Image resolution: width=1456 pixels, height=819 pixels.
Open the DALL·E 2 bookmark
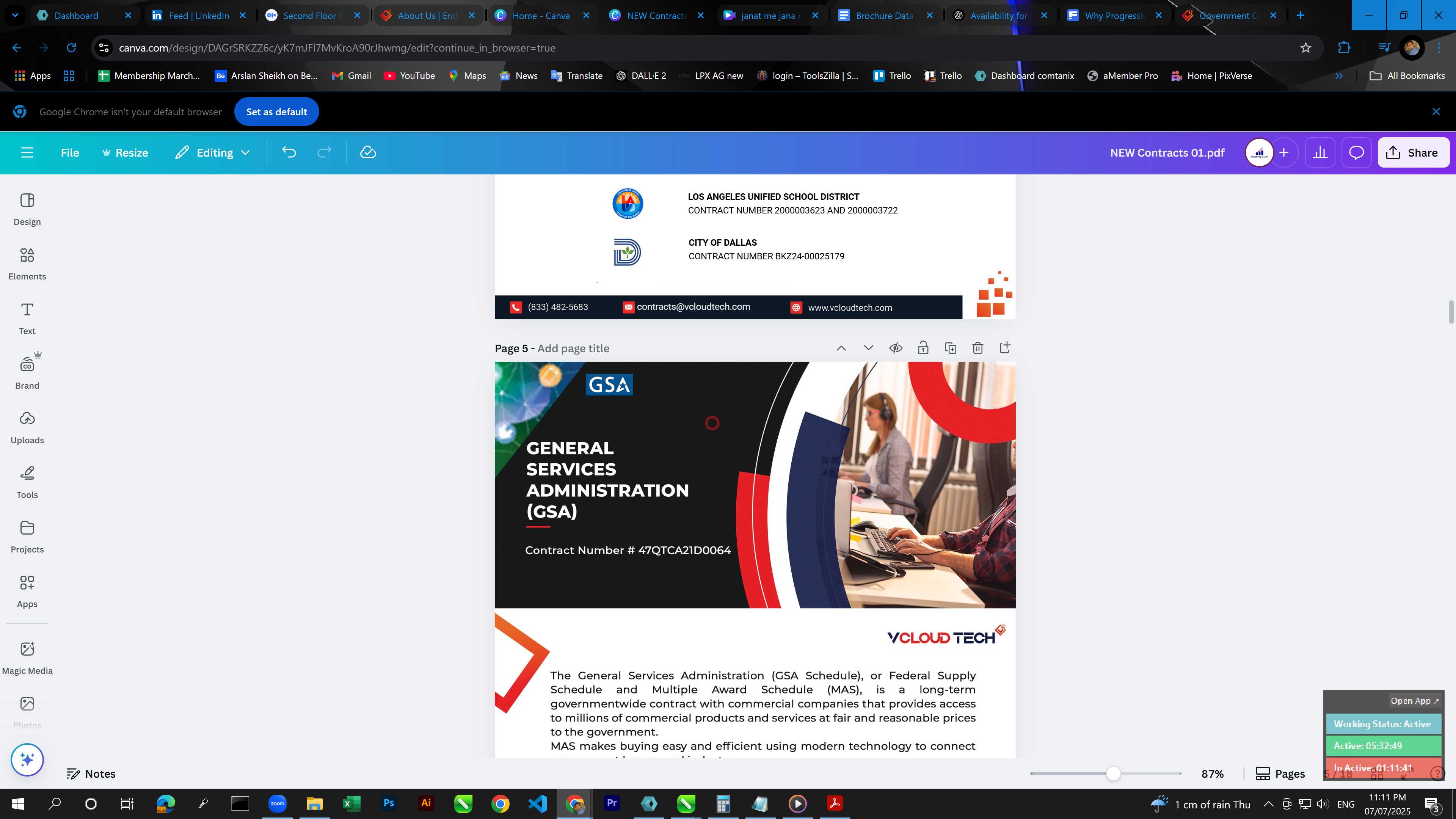pos(640,76)
